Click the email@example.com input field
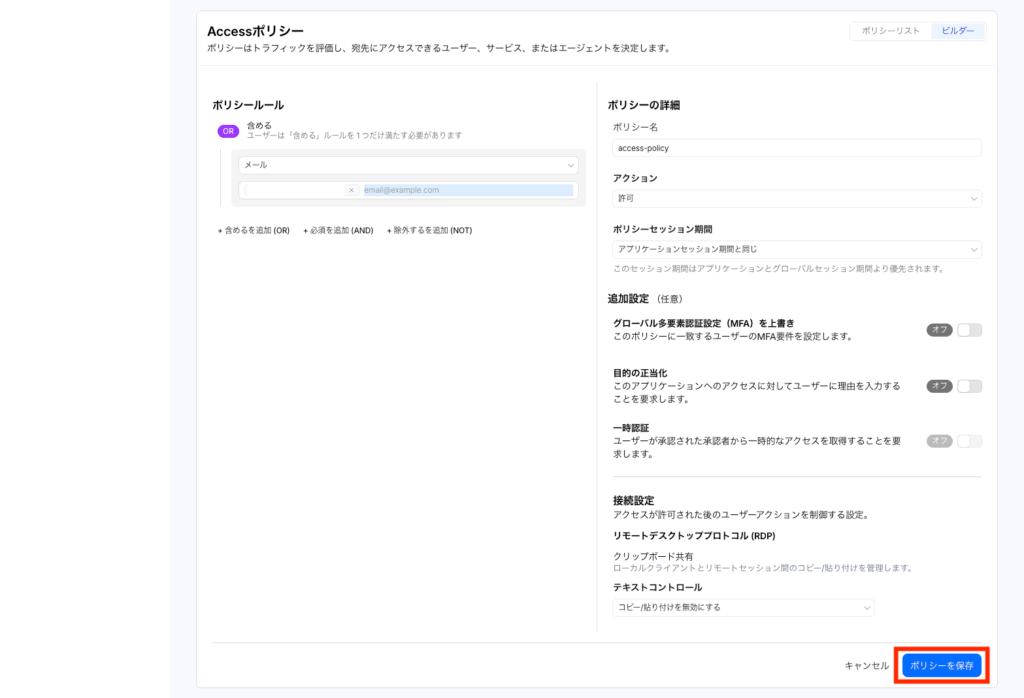This screenshot has height=698, width=1024. pos(468,190)
